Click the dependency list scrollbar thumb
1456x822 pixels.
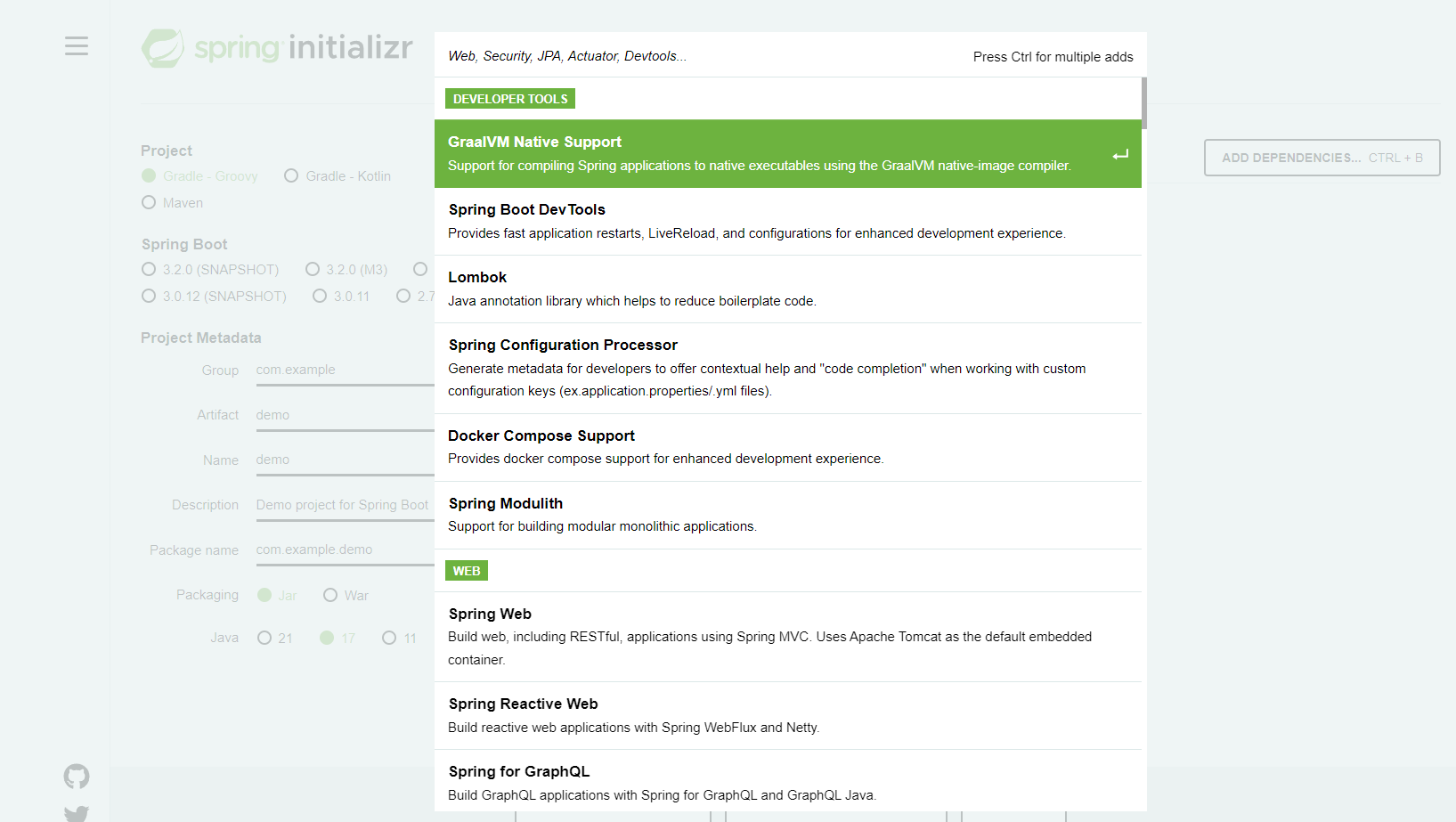coord(1144,103)
